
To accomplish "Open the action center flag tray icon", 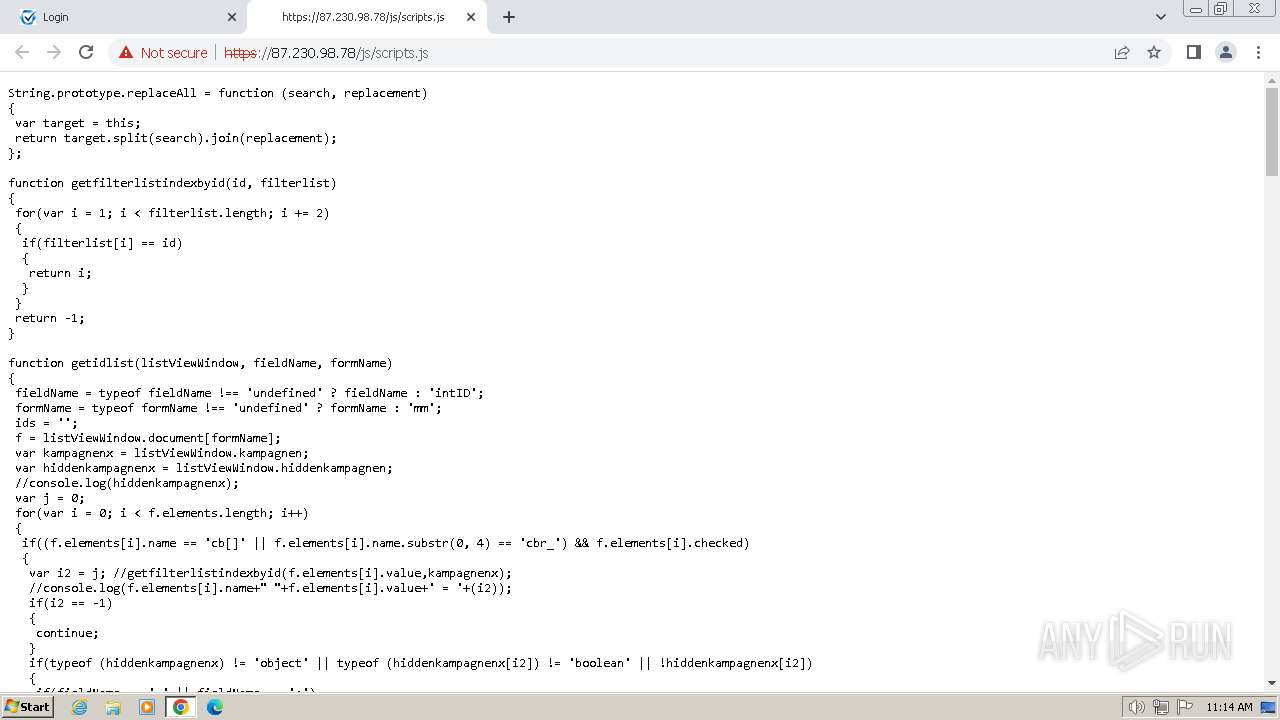I will pos(1185,707).
